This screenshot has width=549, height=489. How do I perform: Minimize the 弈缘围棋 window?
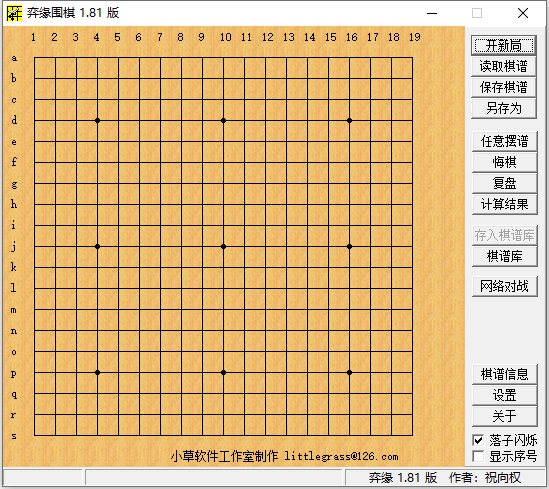point(432,13)
